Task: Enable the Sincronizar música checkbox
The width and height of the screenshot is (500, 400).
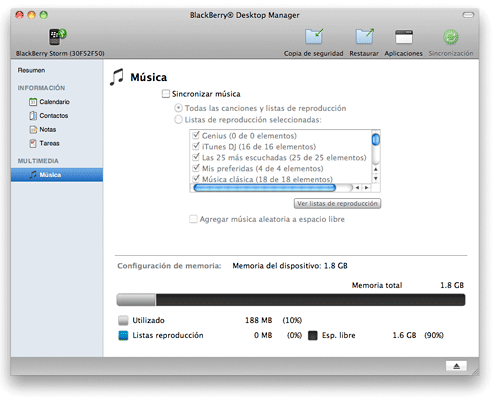Action: coord(166,94)
